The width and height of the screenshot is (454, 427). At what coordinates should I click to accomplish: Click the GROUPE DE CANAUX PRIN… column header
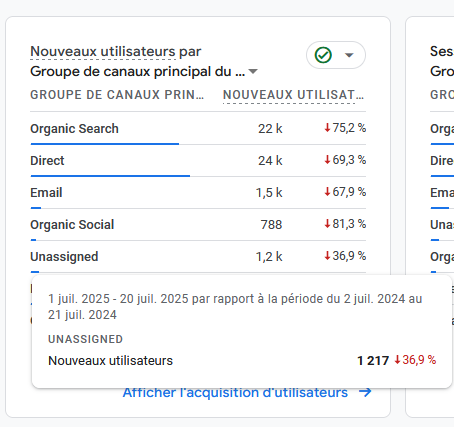click(x=117, y=95)
